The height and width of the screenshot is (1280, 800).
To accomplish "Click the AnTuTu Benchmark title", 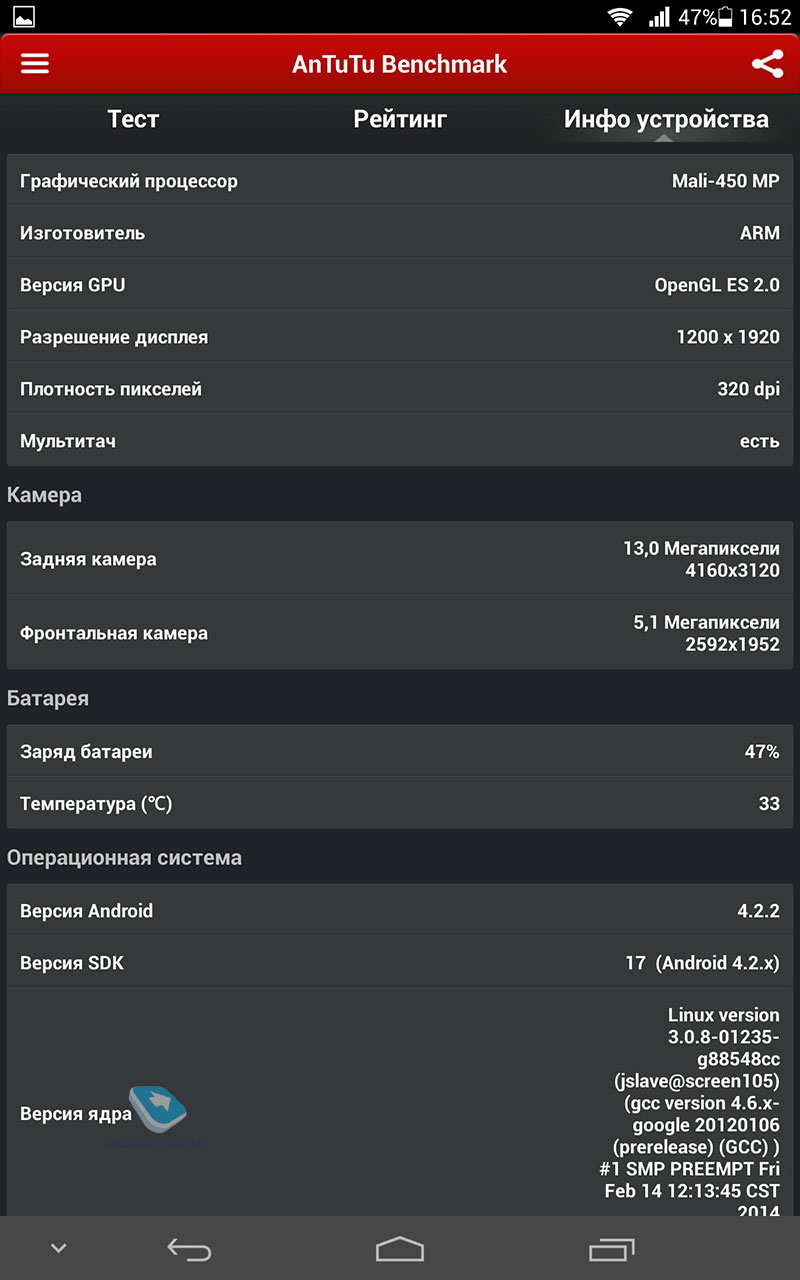I will 400,64.
